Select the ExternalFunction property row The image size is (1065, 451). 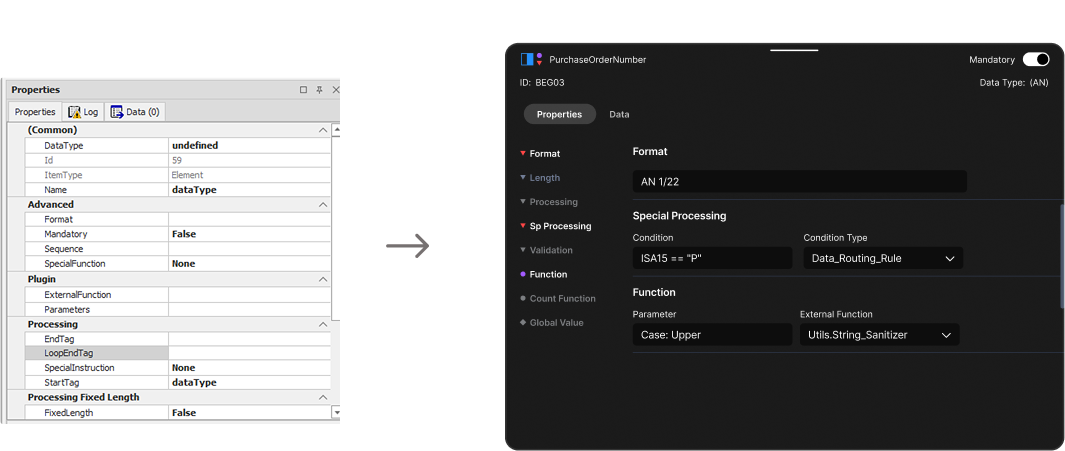coord(178,295)
